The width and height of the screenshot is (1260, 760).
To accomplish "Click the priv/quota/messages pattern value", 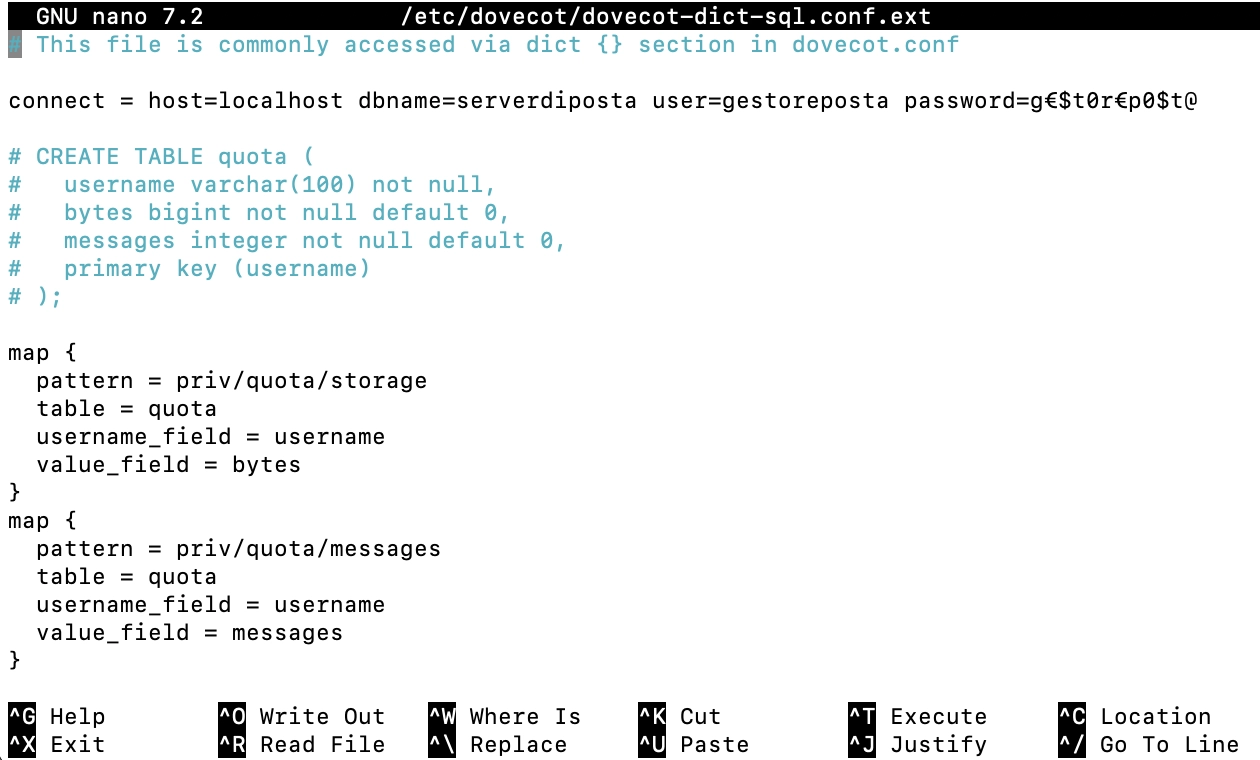I will (x=308, y=549).
